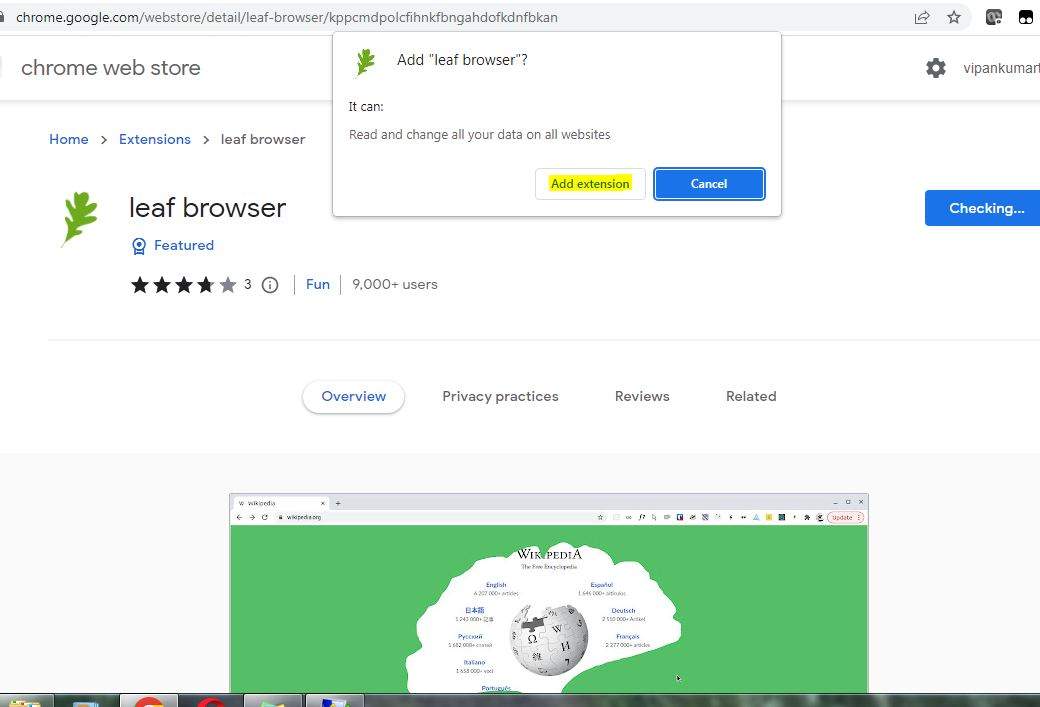The width and height of the screenshot is (1040, 707).
Task: Open the Extensions breadcrumb link
Action: click(155, 139)
